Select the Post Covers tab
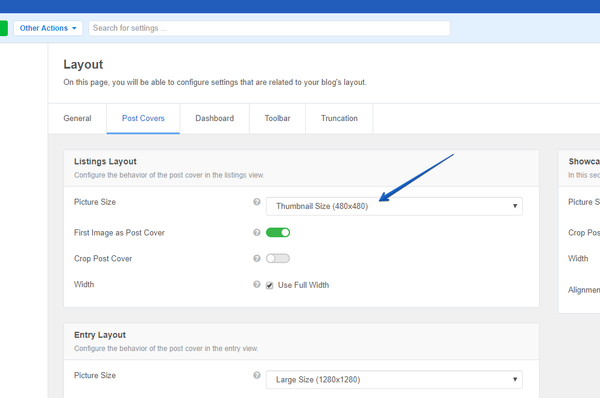This screenshot has height=398, width=600. pyautogui.click(x=143, y=118)
